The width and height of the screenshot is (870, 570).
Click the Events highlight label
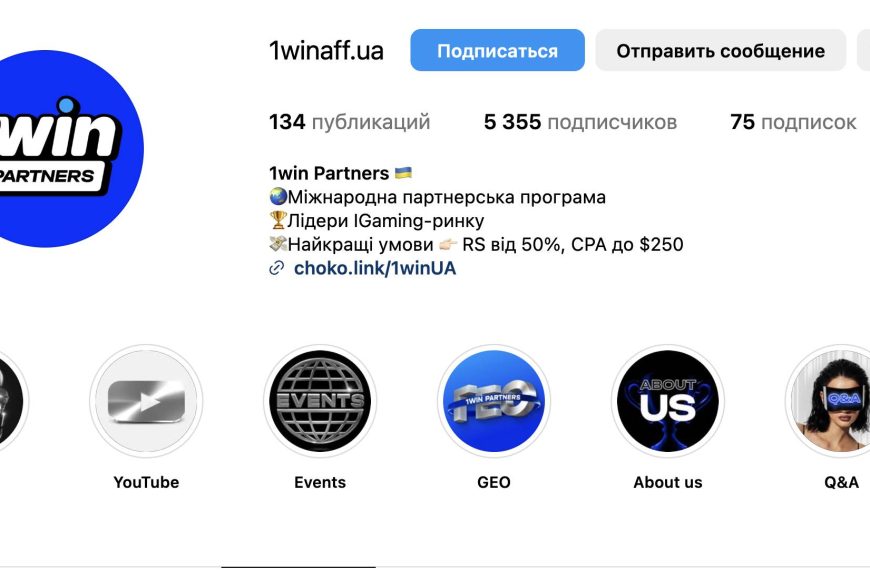[x=320, y=482]
